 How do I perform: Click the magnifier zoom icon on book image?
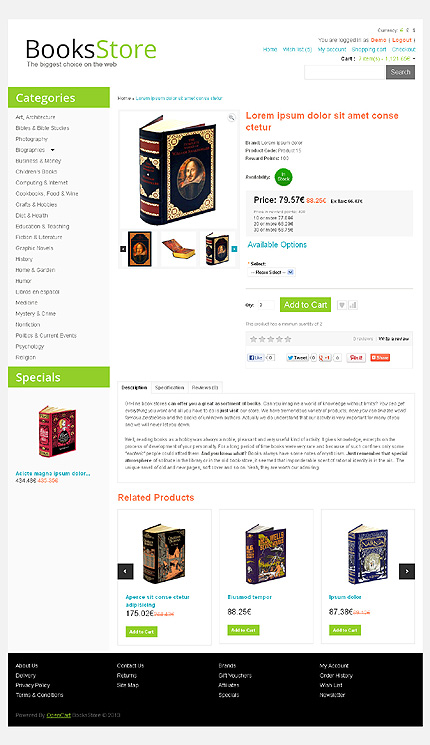coord(231,117)
